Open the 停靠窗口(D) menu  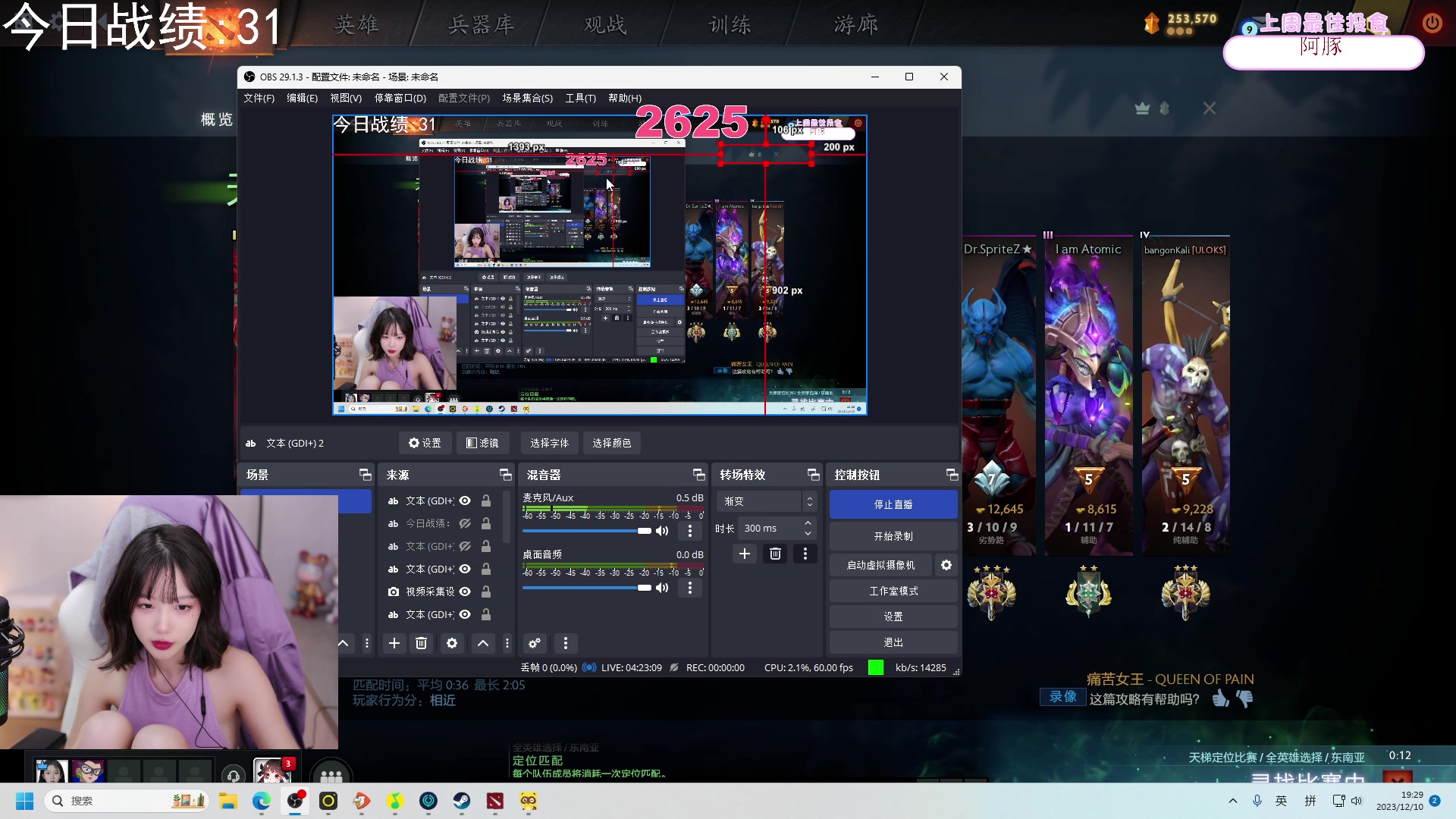coord(400,98)
